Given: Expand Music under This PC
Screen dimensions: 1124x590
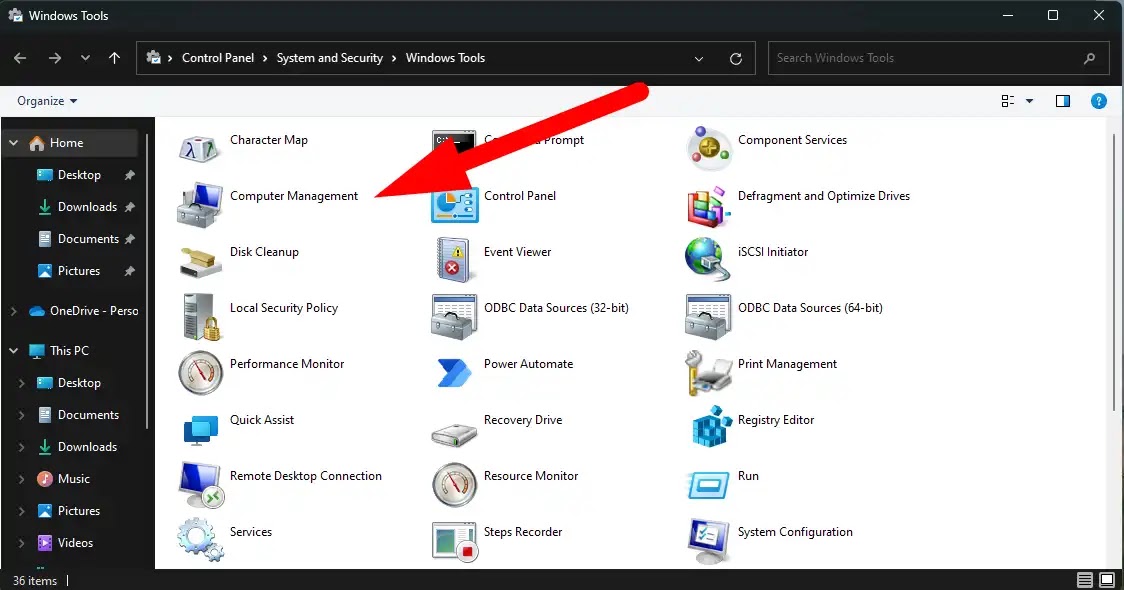Looking at the screenshot, I should click(x=22, y=479).
